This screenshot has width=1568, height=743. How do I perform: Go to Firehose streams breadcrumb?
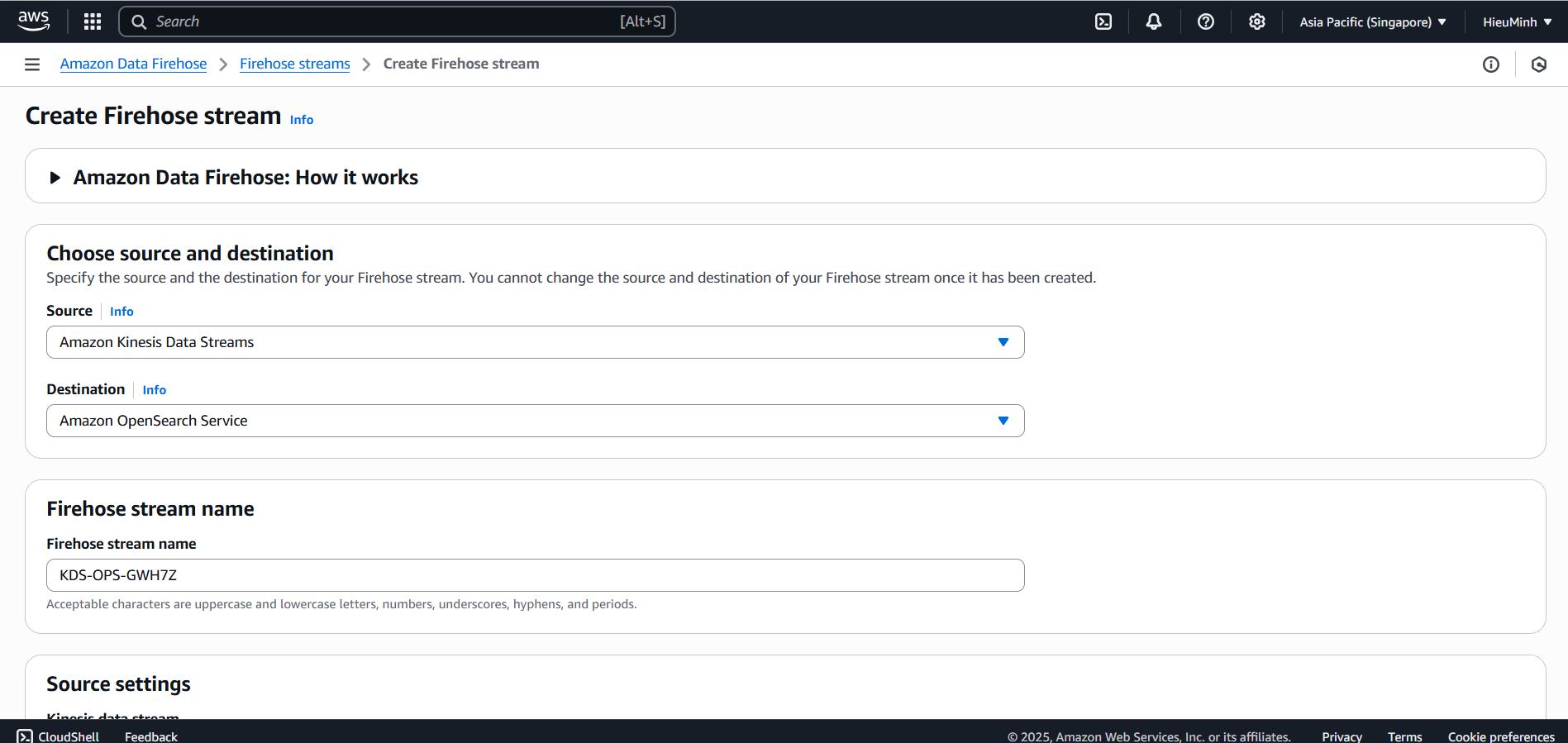pos(295,64)
